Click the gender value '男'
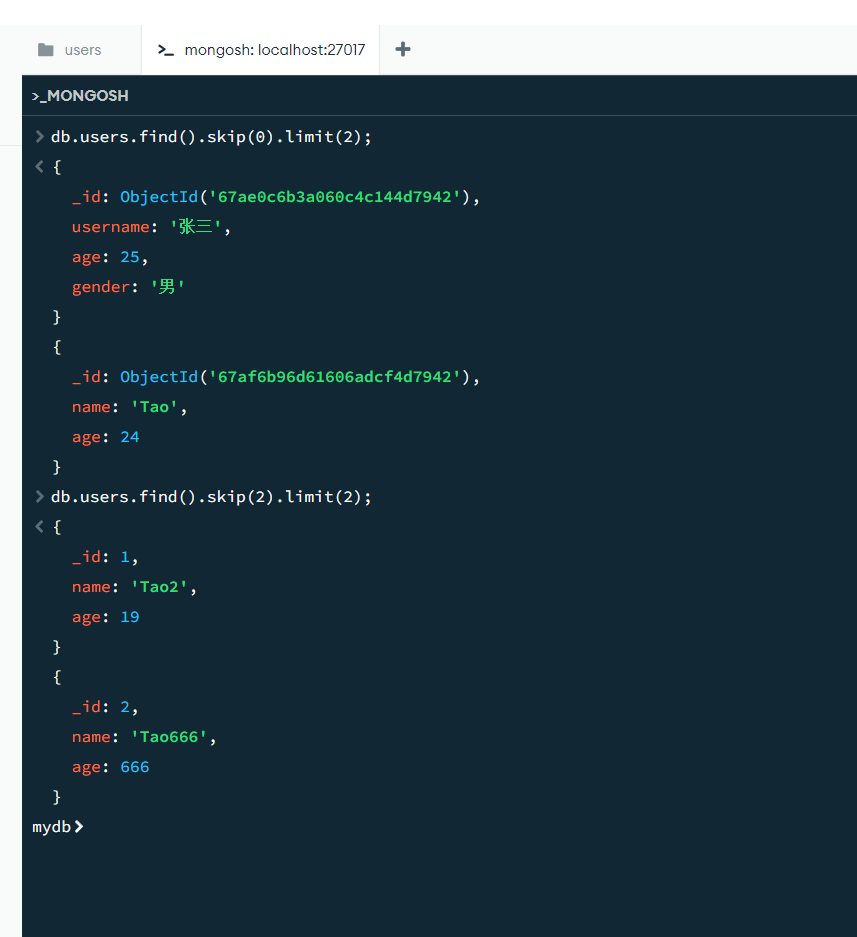 [168, 287]
